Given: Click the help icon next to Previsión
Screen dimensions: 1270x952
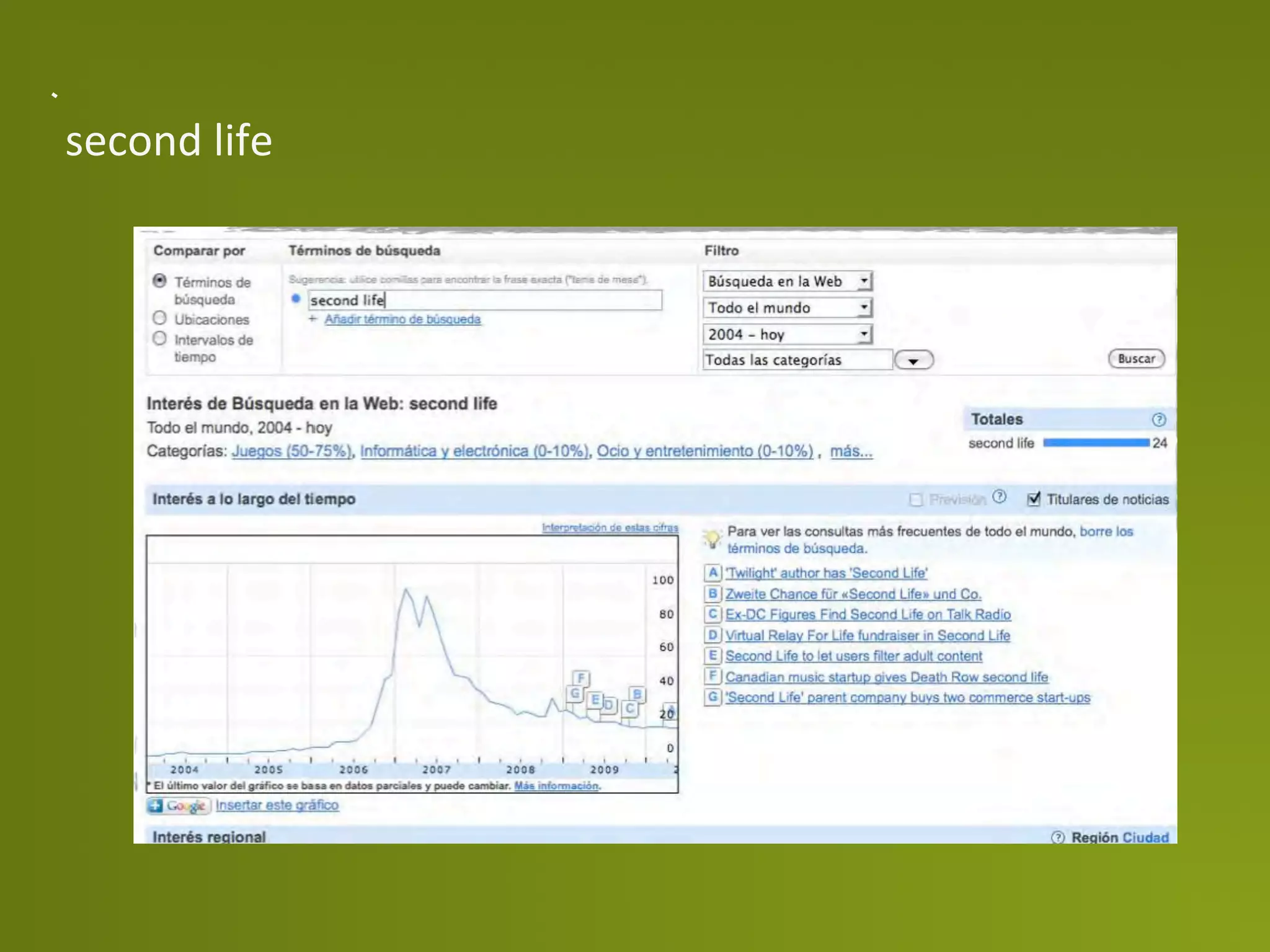Looking at the screenshot, I should 999,497.
